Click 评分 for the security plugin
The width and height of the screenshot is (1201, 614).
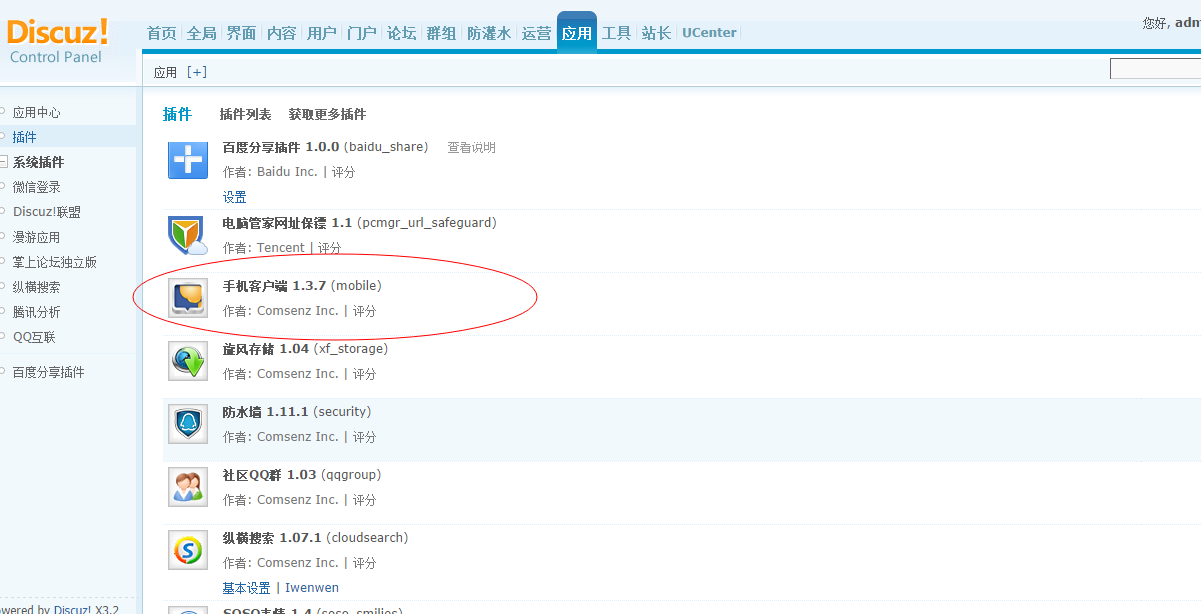(x=364, y=437)
